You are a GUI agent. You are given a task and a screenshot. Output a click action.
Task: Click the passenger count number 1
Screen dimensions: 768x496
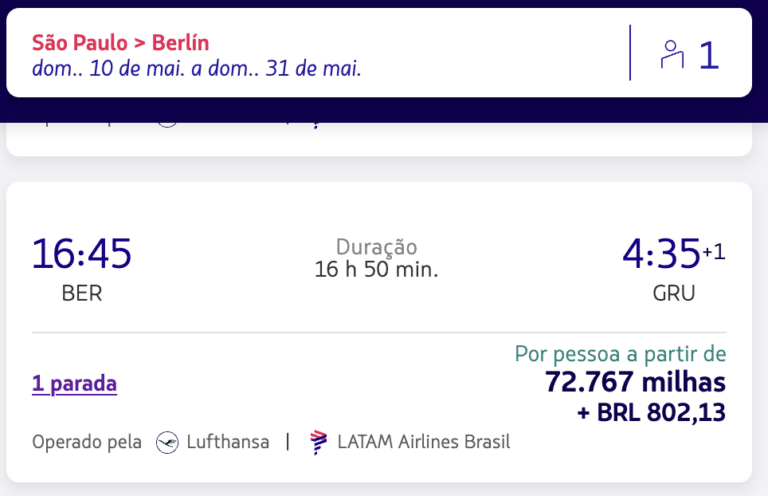709,55
